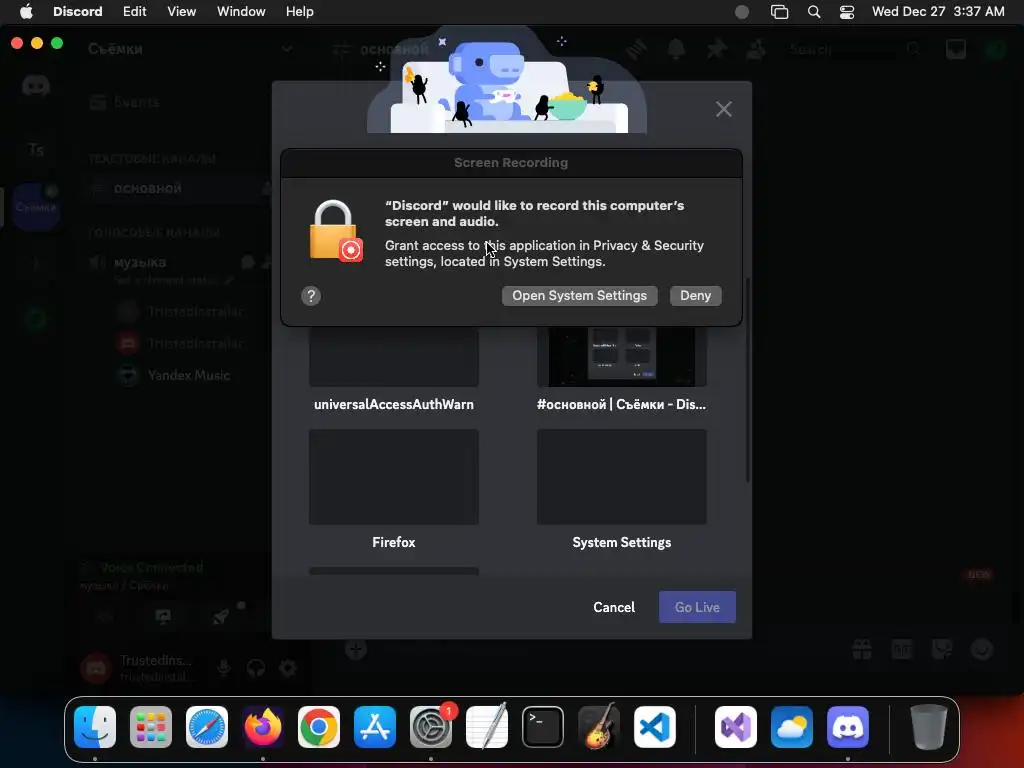Open Events in Discord sidebar
The height and width of the screenshot is (768, 1024).
click(125, 102)
